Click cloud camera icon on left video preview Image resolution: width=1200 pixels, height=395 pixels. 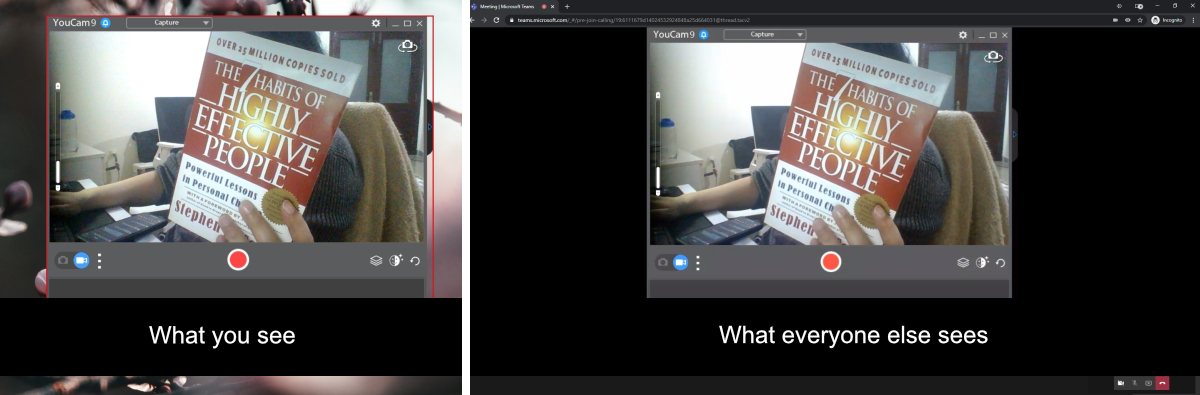click(407, 46)
